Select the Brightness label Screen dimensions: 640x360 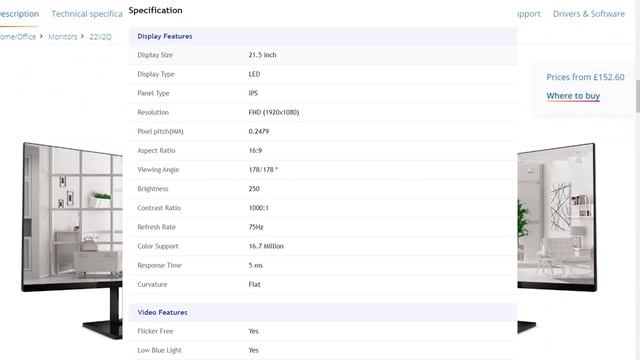click(x=153, y=189)
